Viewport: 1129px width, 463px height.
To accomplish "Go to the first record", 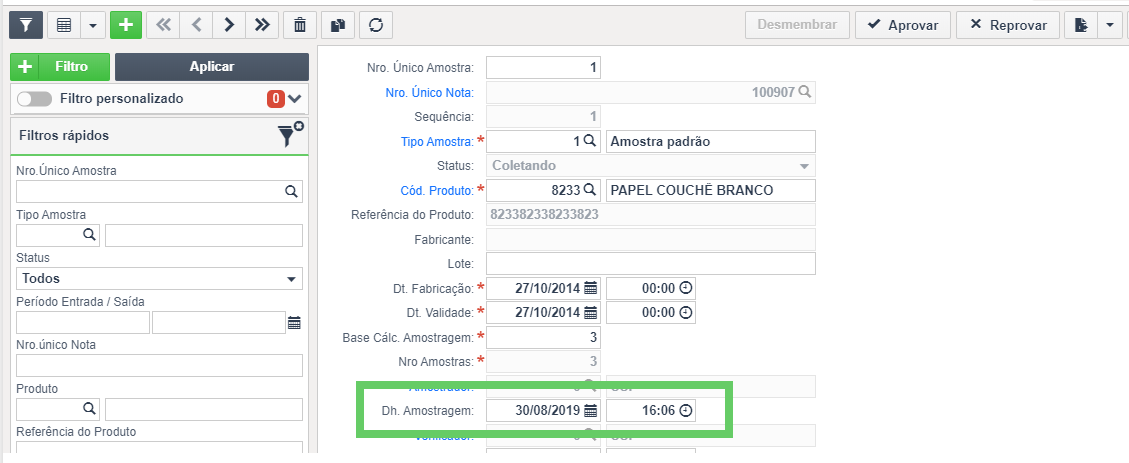I will 163,25.
